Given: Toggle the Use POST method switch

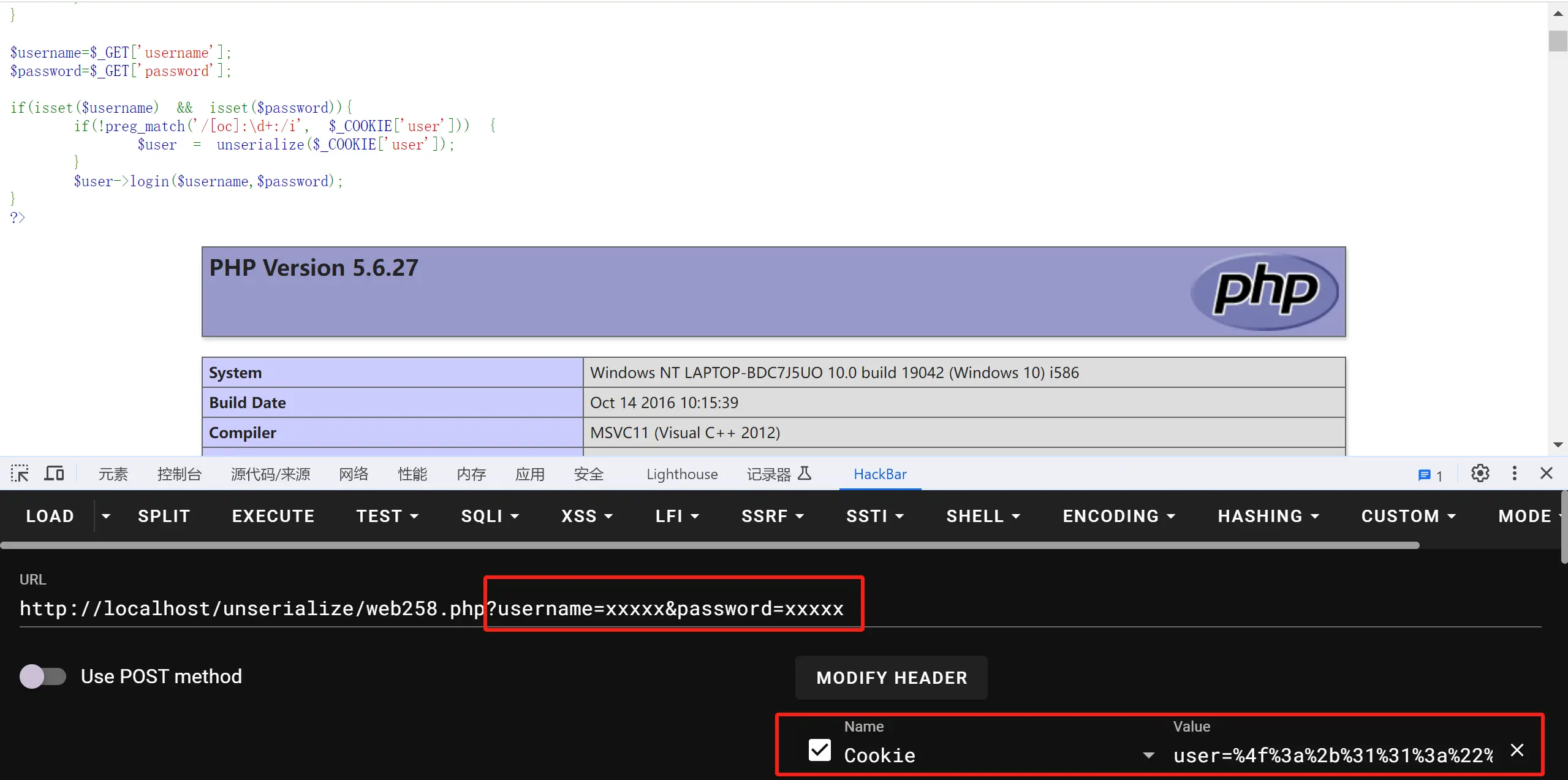Looking at the screenshot, I should (43, 676).
